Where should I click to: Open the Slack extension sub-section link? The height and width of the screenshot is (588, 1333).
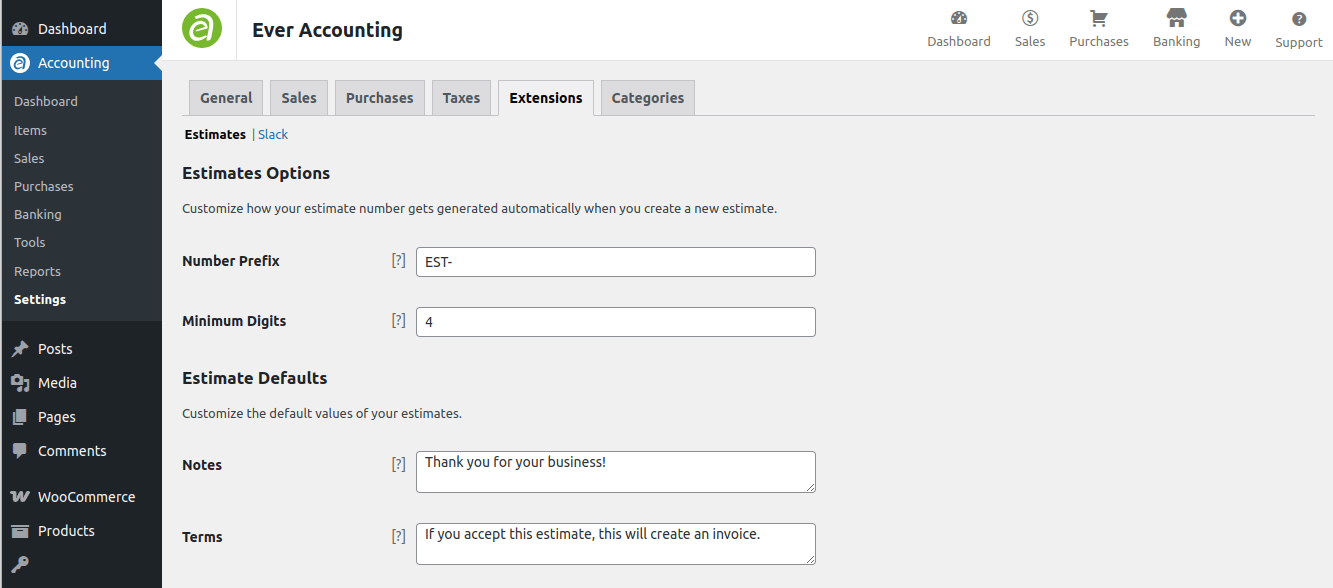pos(273,134)
